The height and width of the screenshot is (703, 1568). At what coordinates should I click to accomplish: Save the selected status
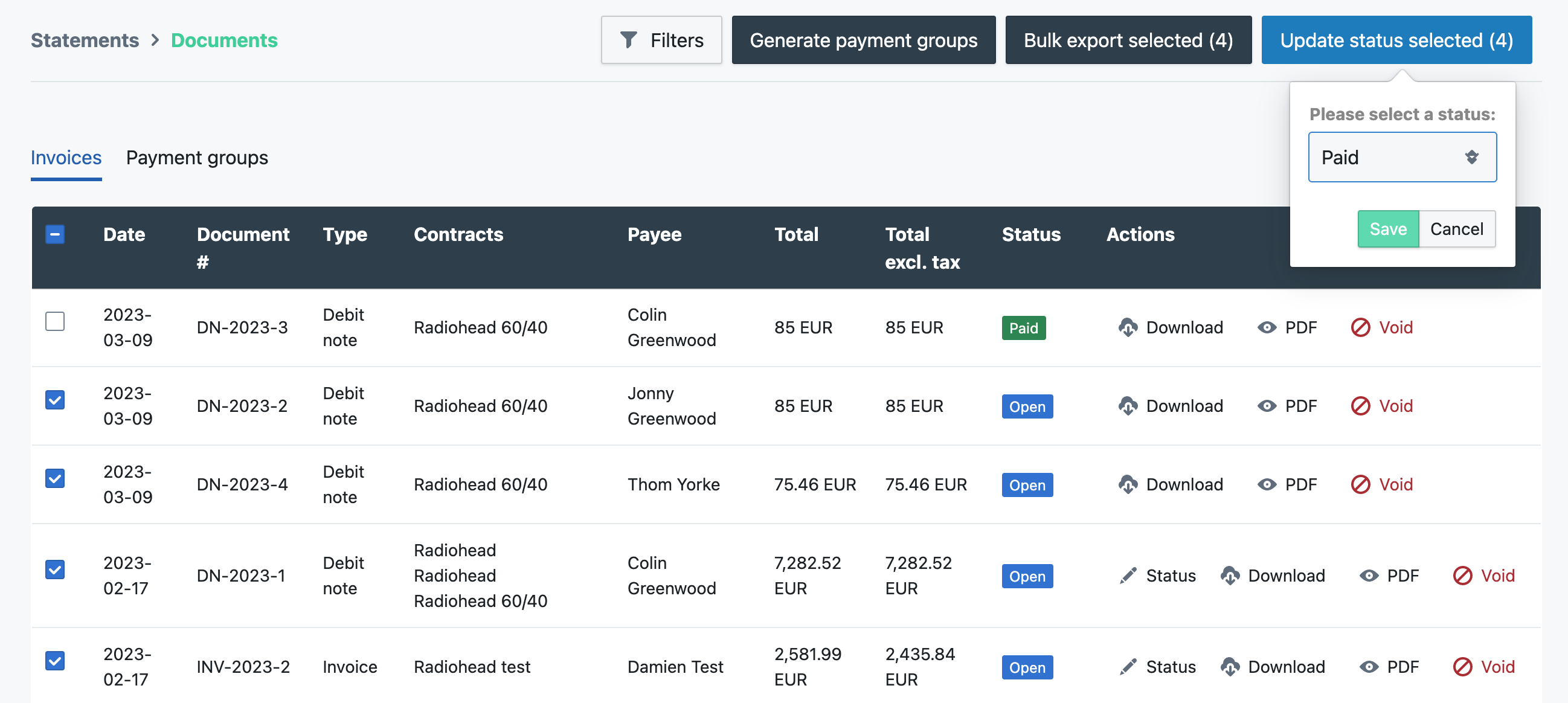pos(1388,229)
